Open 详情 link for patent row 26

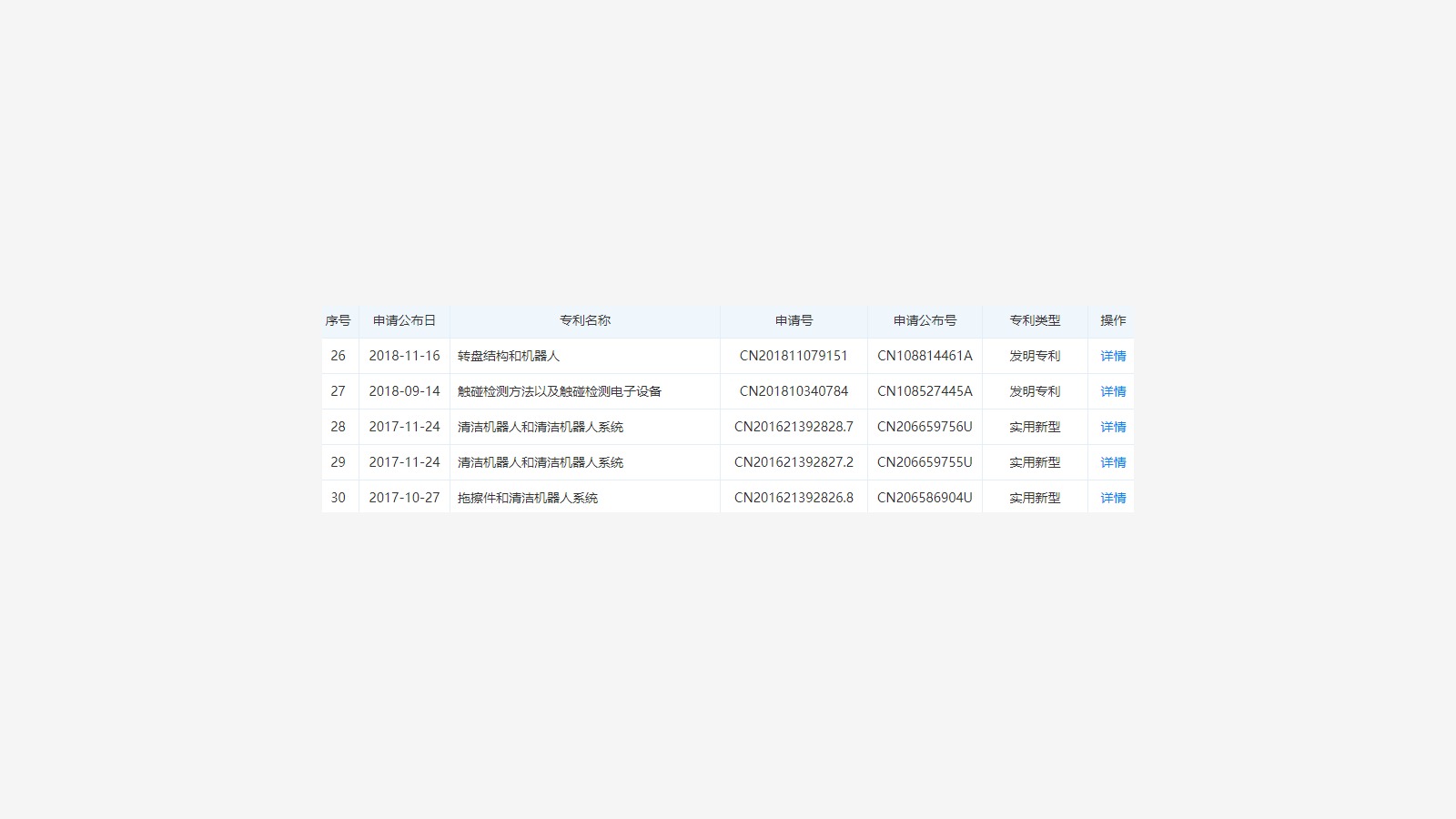click(1113, 356)
